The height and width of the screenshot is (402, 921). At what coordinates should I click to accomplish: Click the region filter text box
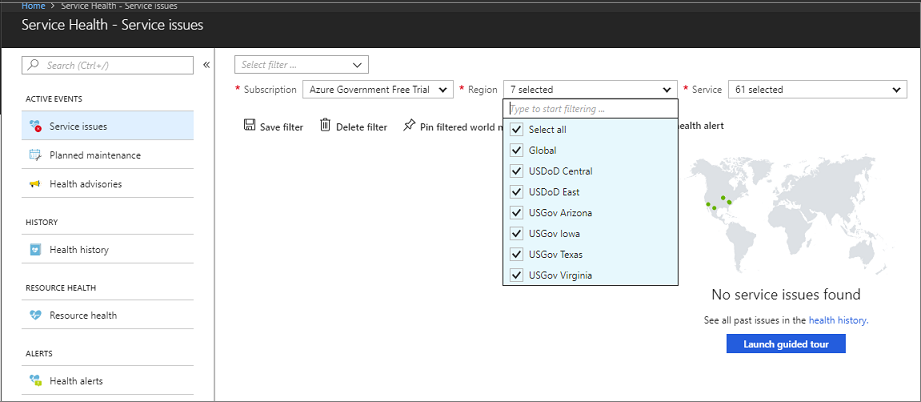pos(590,108)
